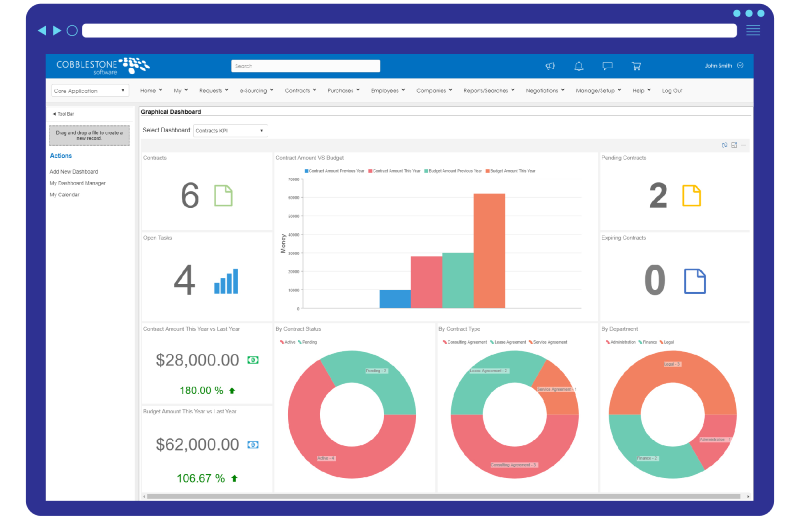Screen dimensions: 800x520
Task: Click the green money icon beside $28,000.00
Action: coord(253,360)
